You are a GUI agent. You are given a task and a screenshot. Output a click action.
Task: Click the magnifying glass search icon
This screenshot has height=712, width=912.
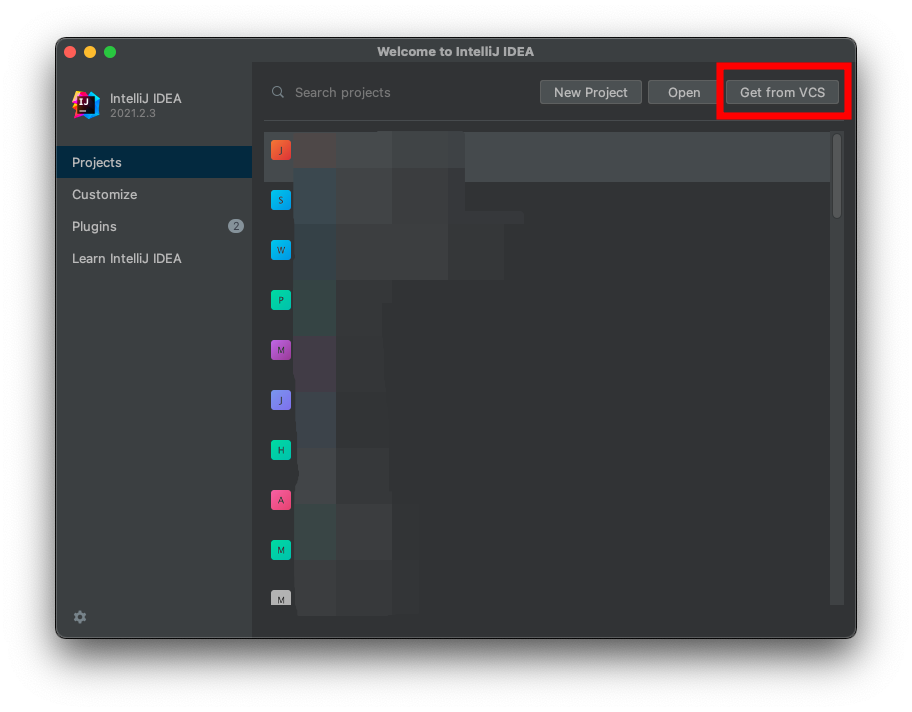278,92
